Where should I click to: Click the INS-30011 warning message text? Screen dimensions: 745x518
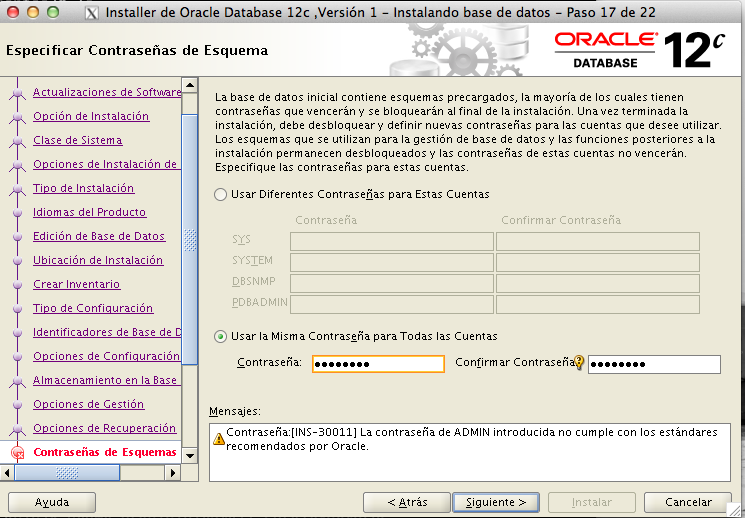[471, 439]
